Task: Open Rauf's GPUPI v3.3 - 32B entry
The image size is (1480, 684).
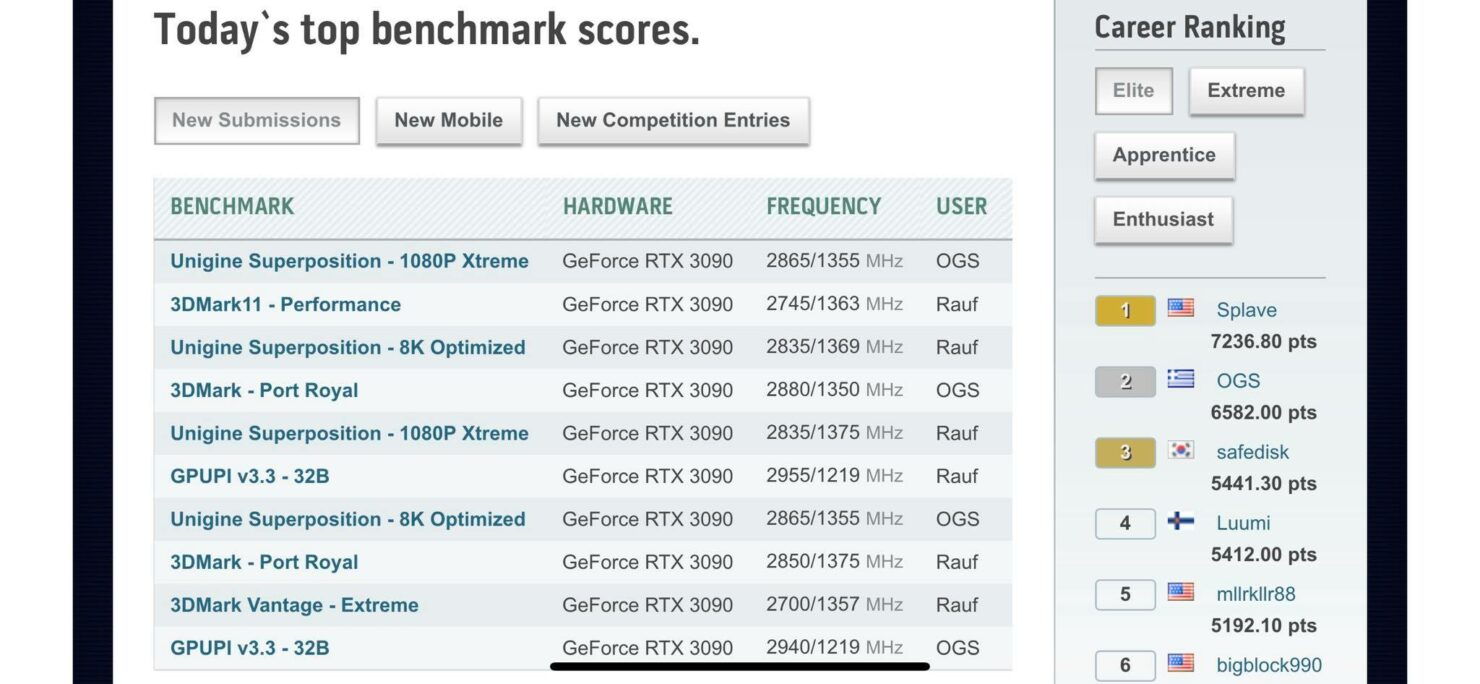Action: tap(249, 476)
